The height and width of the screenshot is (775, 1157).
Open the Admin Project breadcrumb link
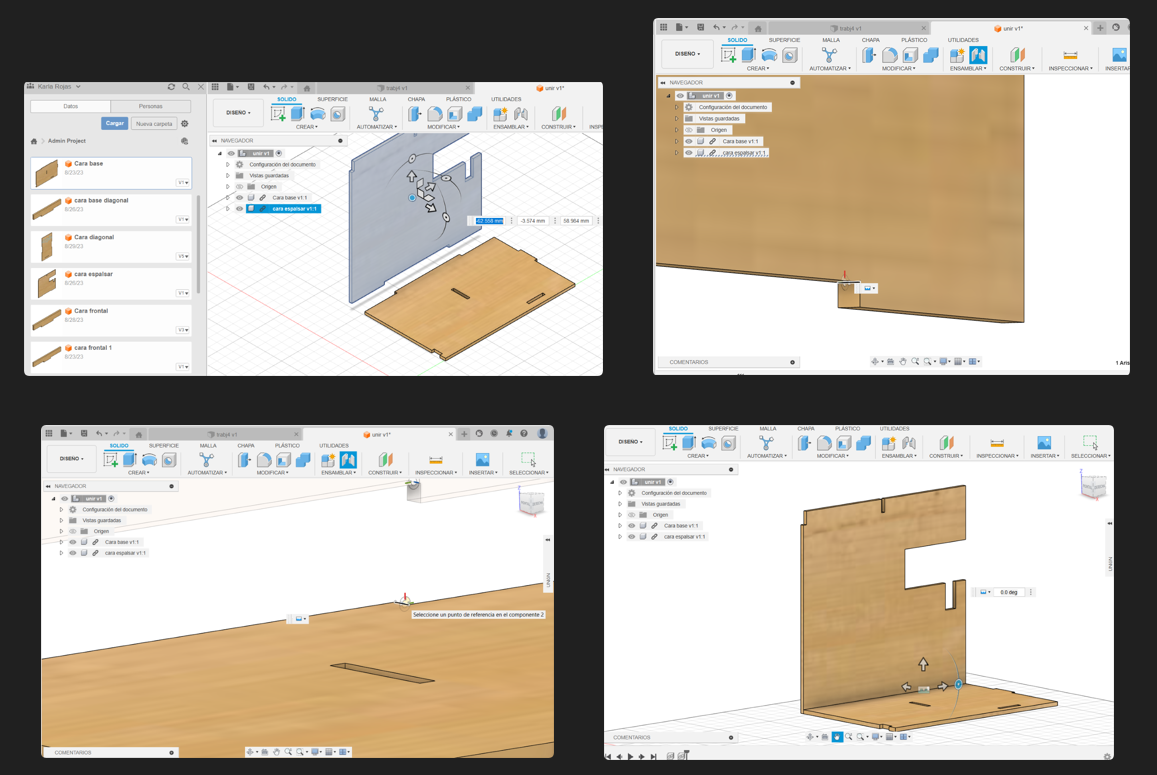67,141
